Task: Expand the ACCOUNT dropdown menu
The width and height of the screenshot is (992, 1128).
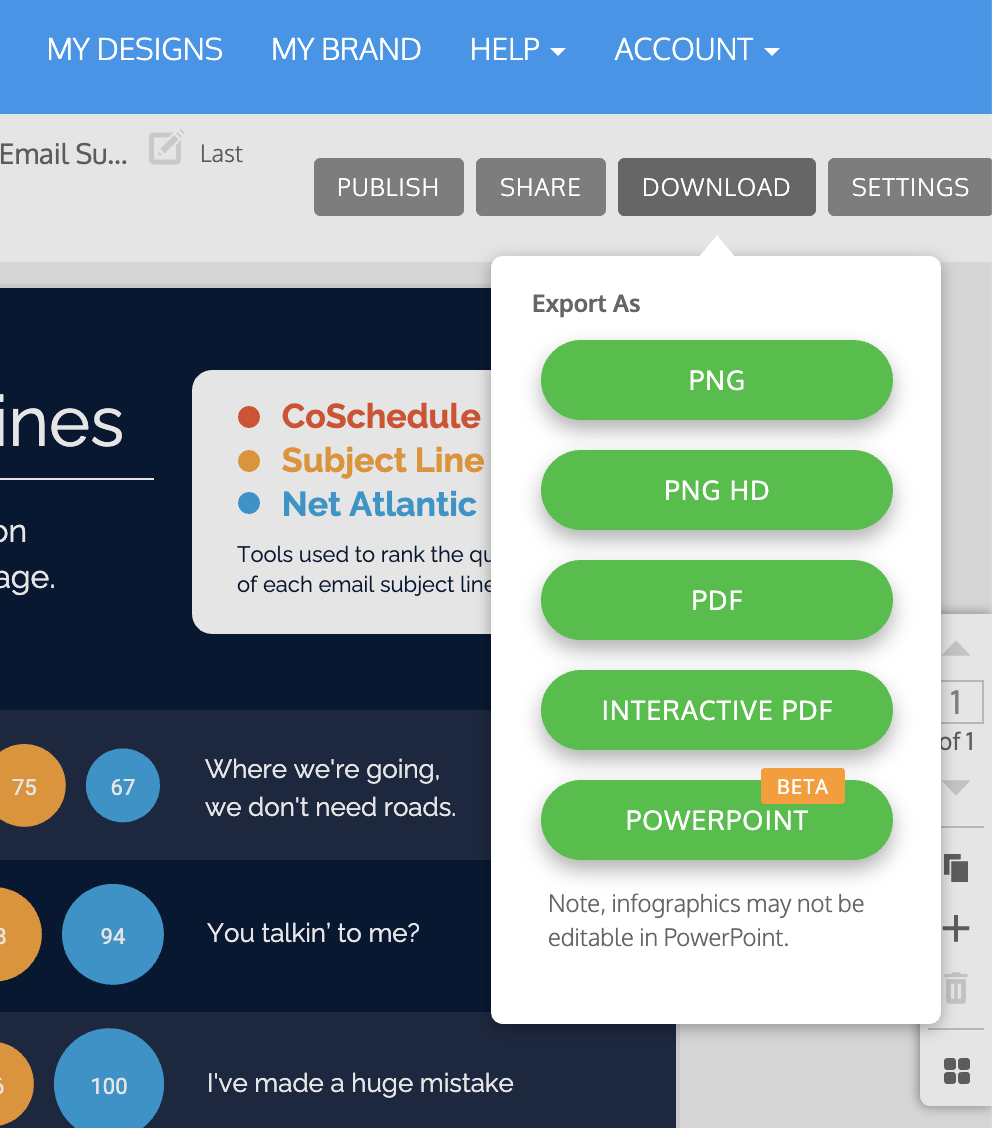Action: click(x=696, y=49)
